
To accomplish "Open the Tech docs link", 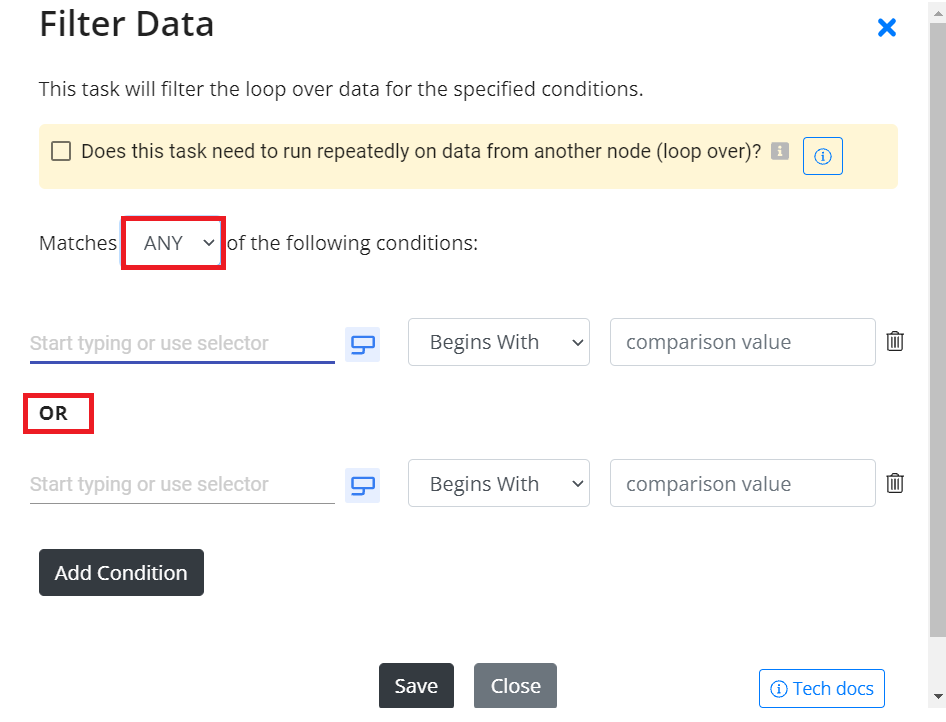I will coord(822,688).
